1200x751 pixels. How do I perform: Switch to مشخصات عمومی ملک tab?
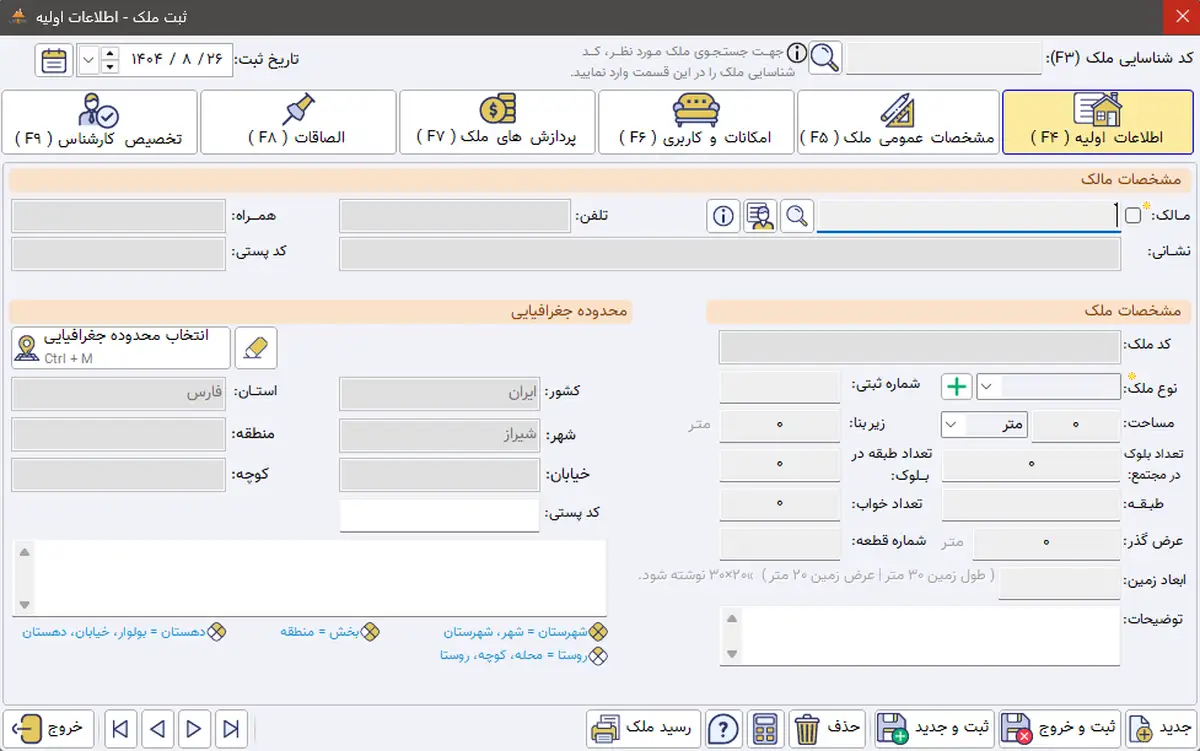point(898,122)
